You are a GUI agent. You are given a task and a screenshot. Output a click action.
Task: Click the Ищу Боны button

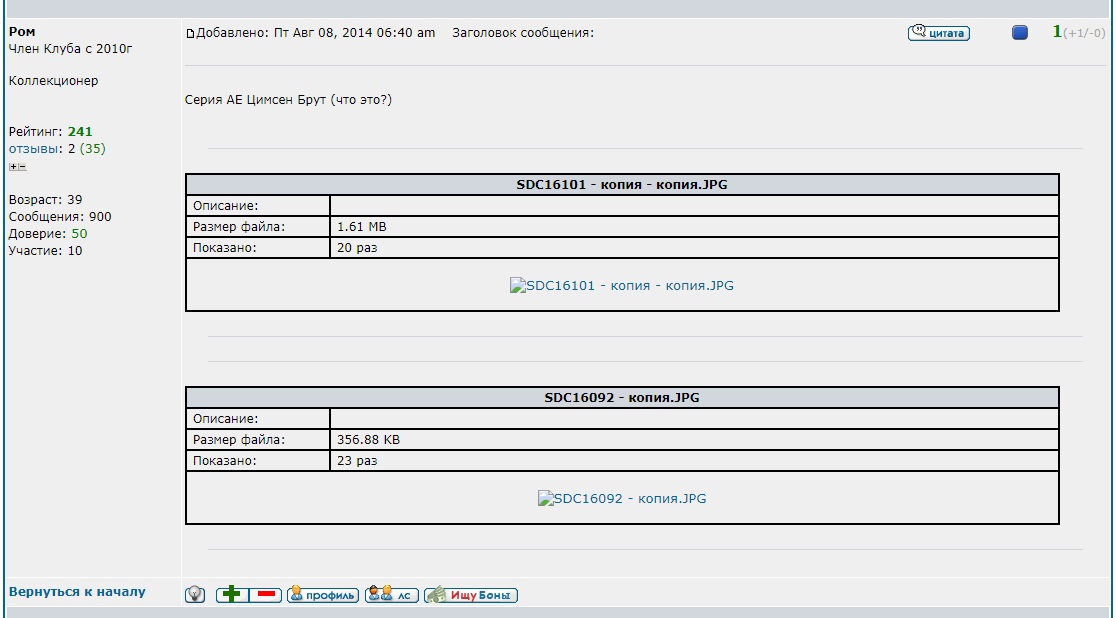(471, 595)
